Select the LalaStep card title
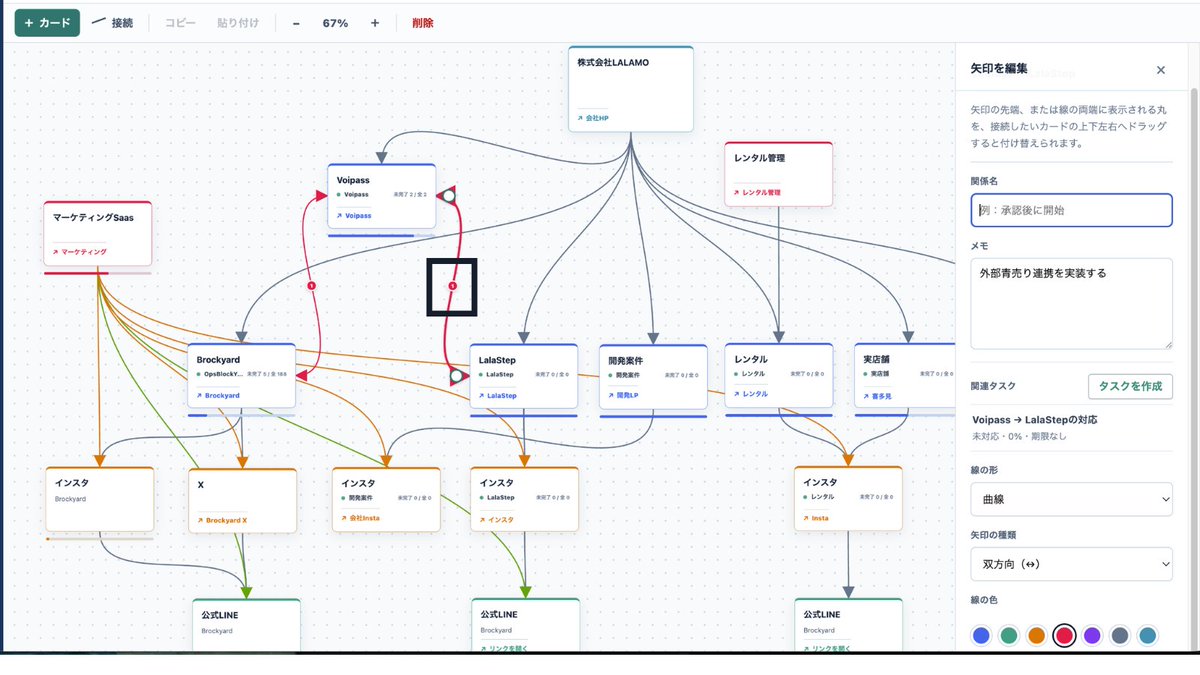Screen dimensions: 1200x675 tap(497, 358)
